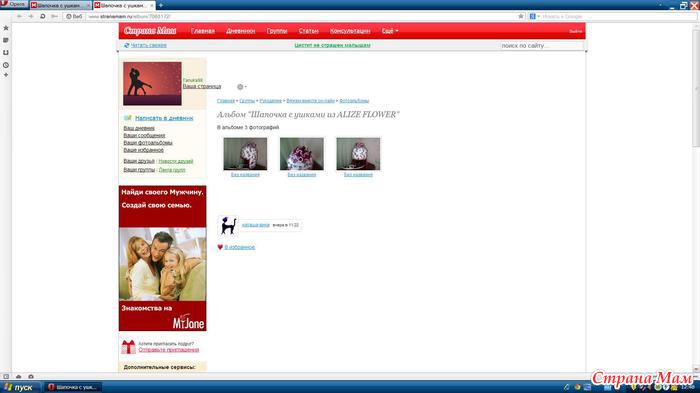Click the black cat avatar icon

click(228, 225)
